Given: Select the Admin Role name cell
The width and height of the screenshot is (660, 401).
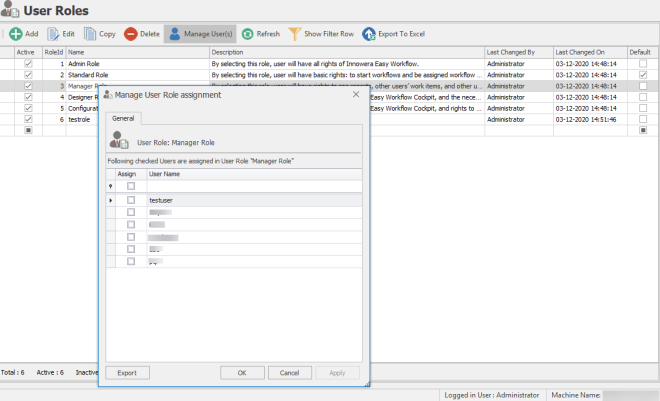Looking at the screenshot, I should coord(137,64).
